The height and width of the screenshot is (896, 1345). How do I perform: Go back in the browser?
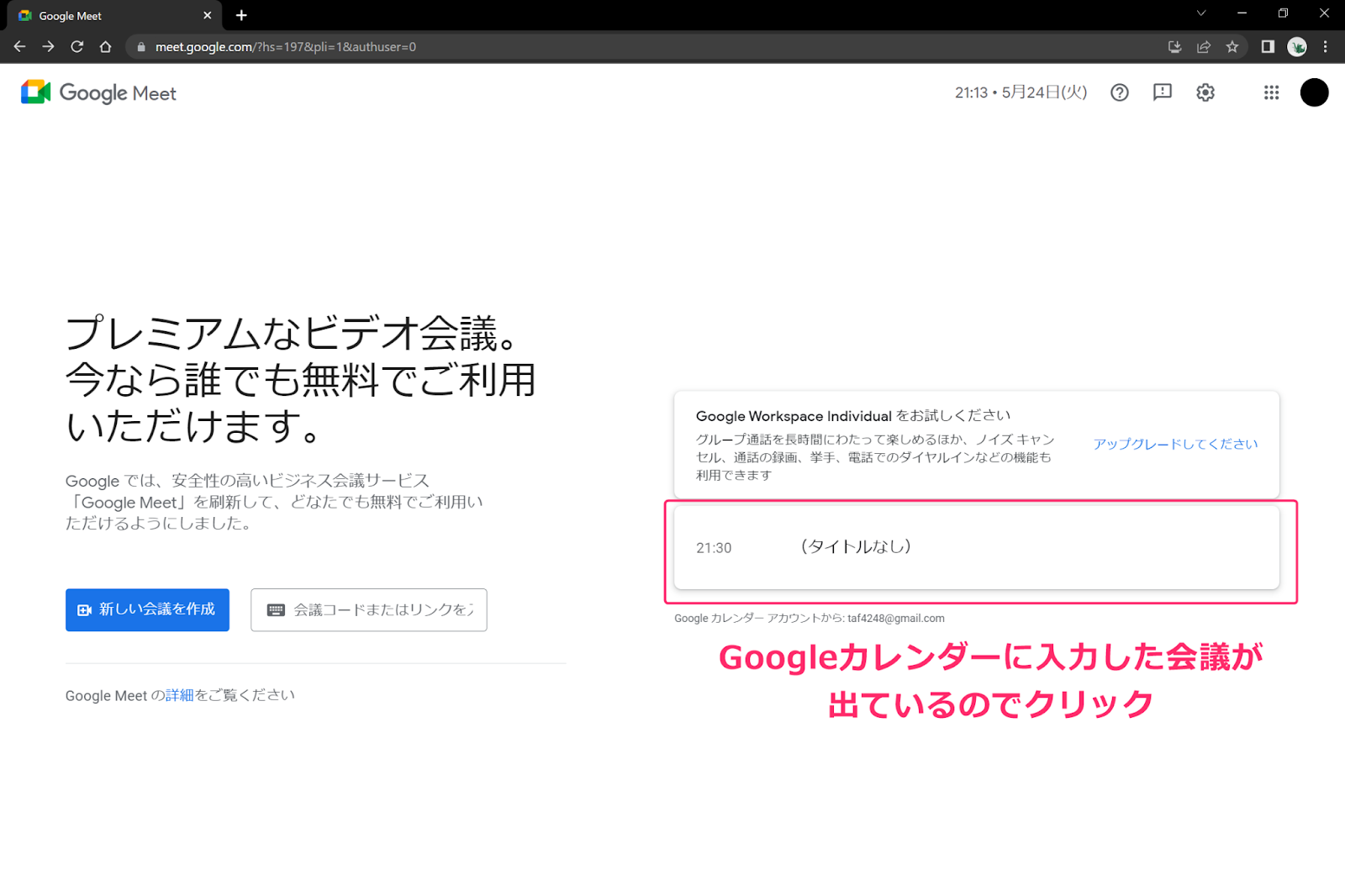point(20,47)
